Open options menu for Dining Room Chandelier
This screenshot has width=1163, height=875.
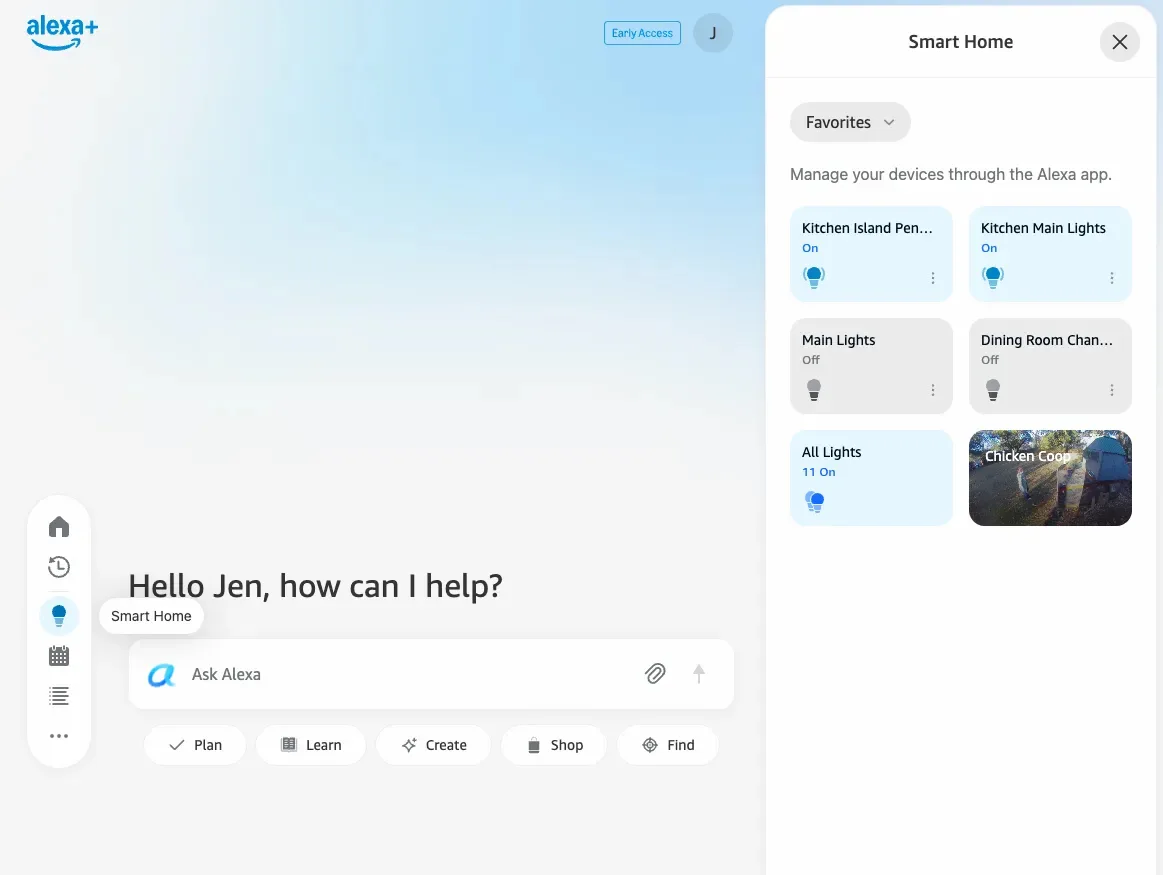click(1111, 389)
